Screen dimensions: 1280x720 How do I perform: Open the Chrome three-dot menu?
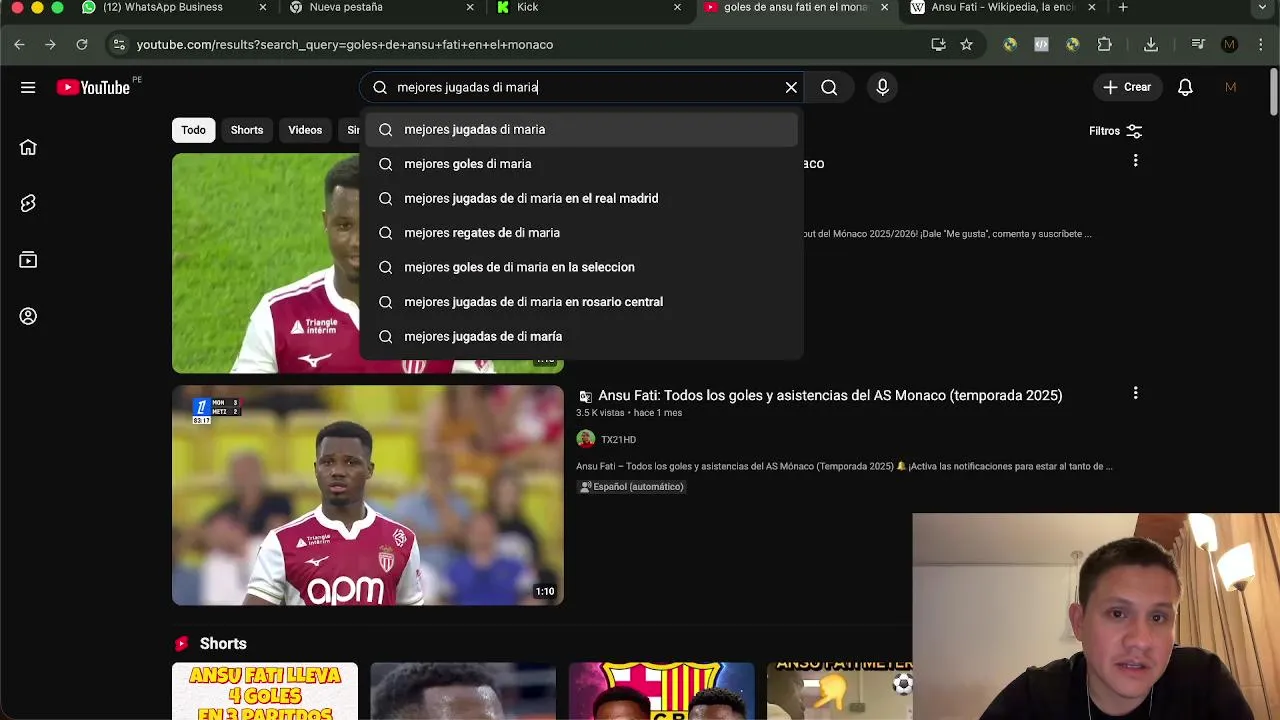[x=1259, y=44]
